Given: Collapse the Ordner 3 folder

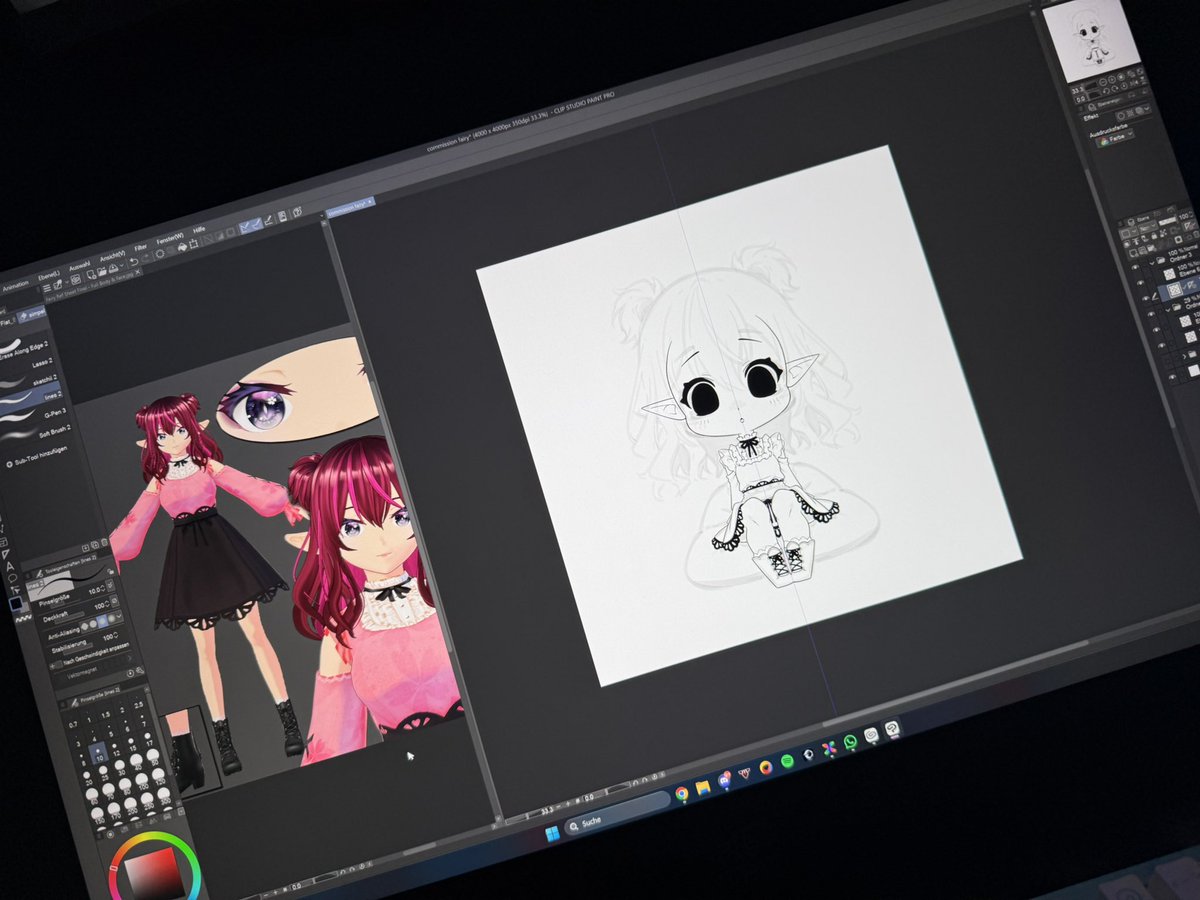Looking at the screenshot, I should (1151, 262).
